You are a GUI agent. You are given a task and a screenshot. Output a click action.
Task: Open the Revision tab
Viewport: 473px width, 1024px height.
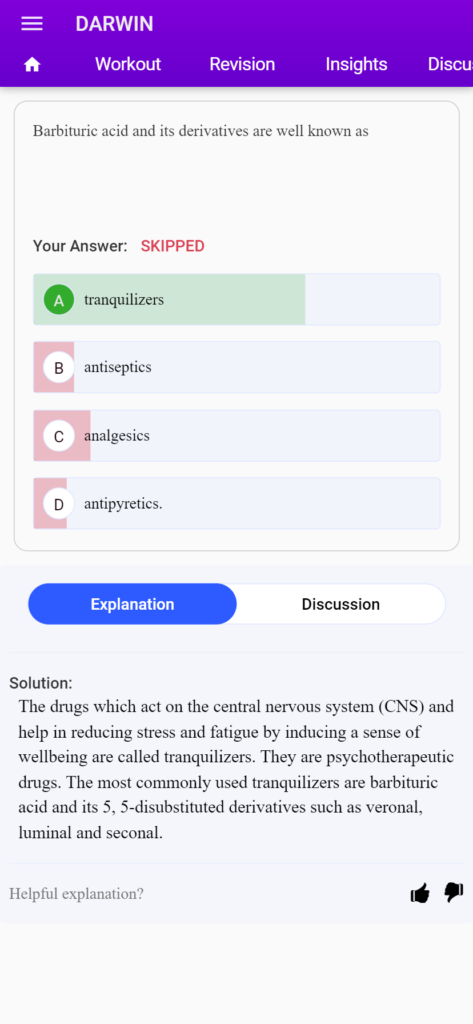(242, 64)
